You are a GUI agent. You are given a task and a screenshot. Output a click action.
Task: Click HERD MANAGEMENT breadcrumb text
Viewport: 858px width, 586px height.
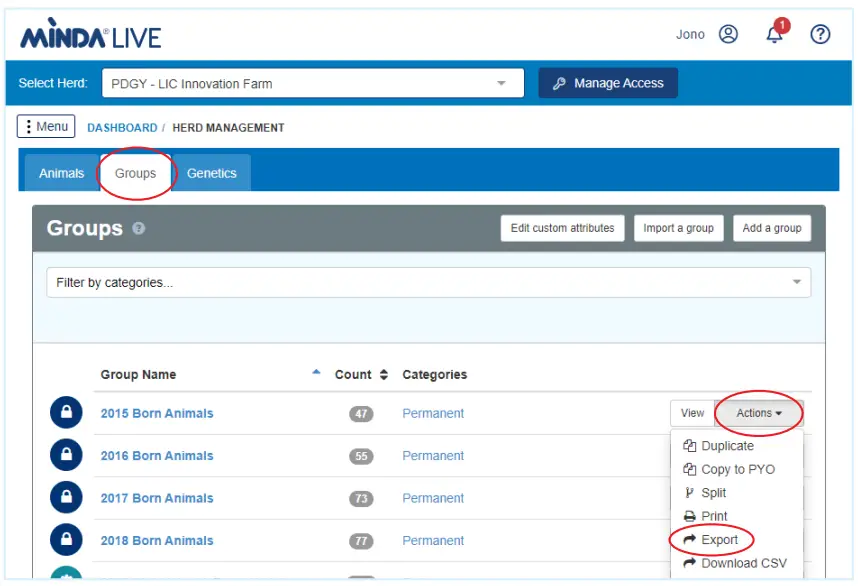tap(228, 128)
